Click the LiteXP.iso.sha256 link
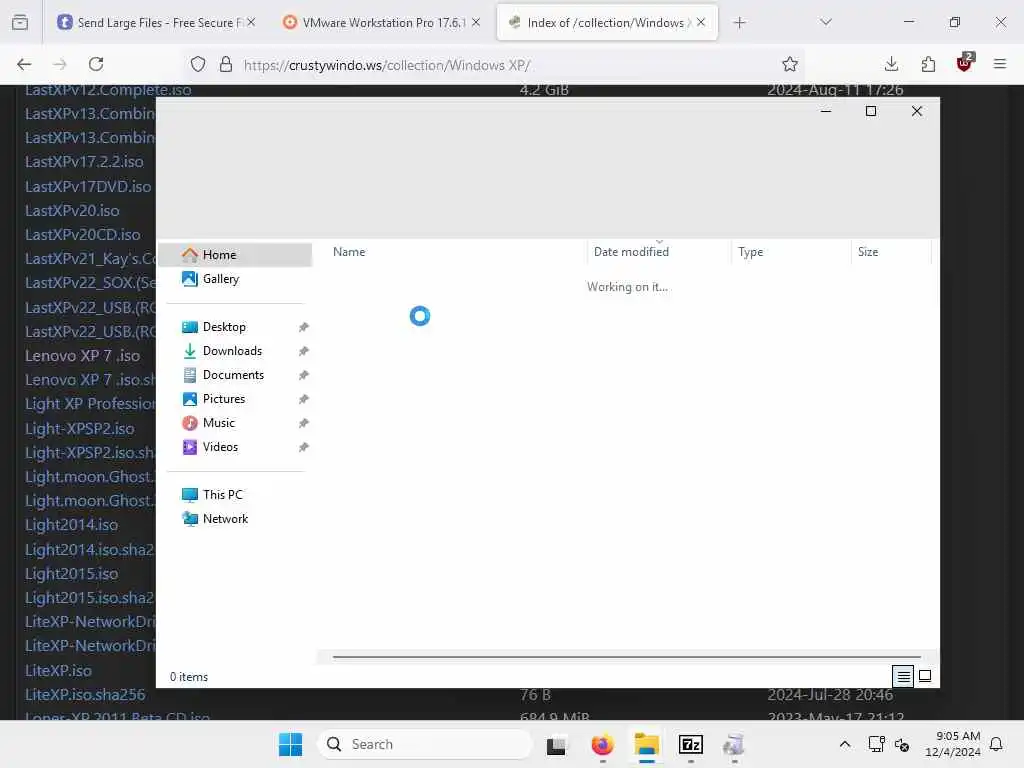 [x=85, y=695]
